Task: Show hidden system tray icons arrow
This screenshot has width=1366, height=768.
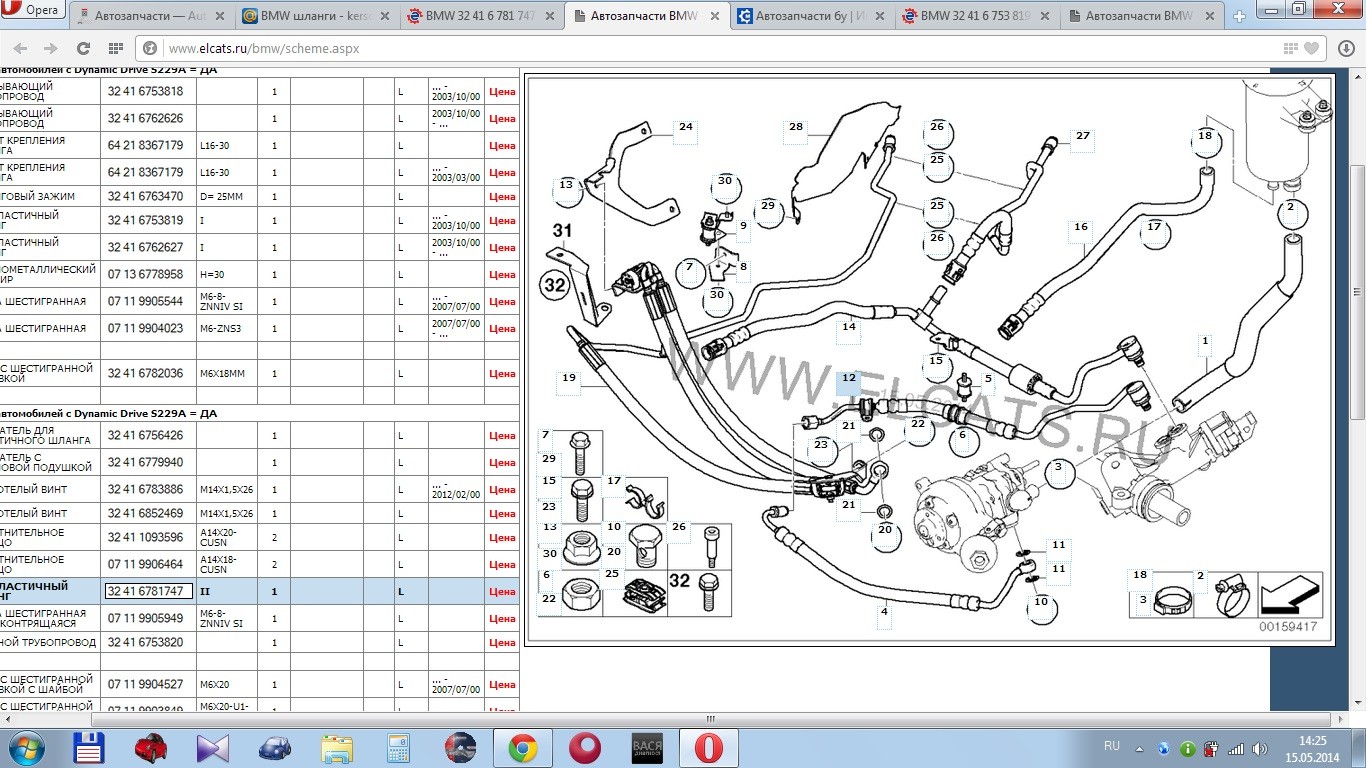Action: click(x=1141, y=748)
